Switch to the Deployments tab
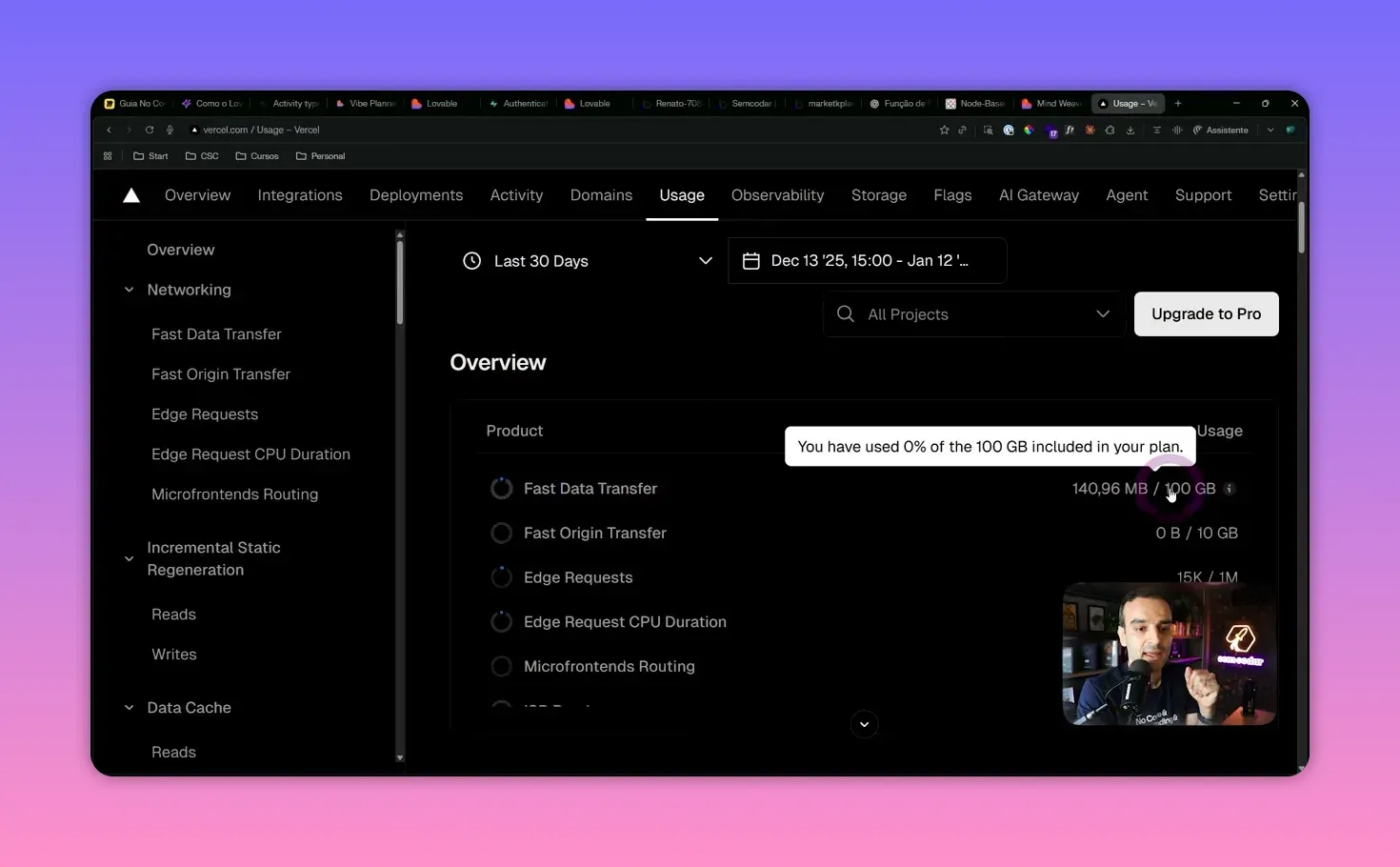 [416, 195]
